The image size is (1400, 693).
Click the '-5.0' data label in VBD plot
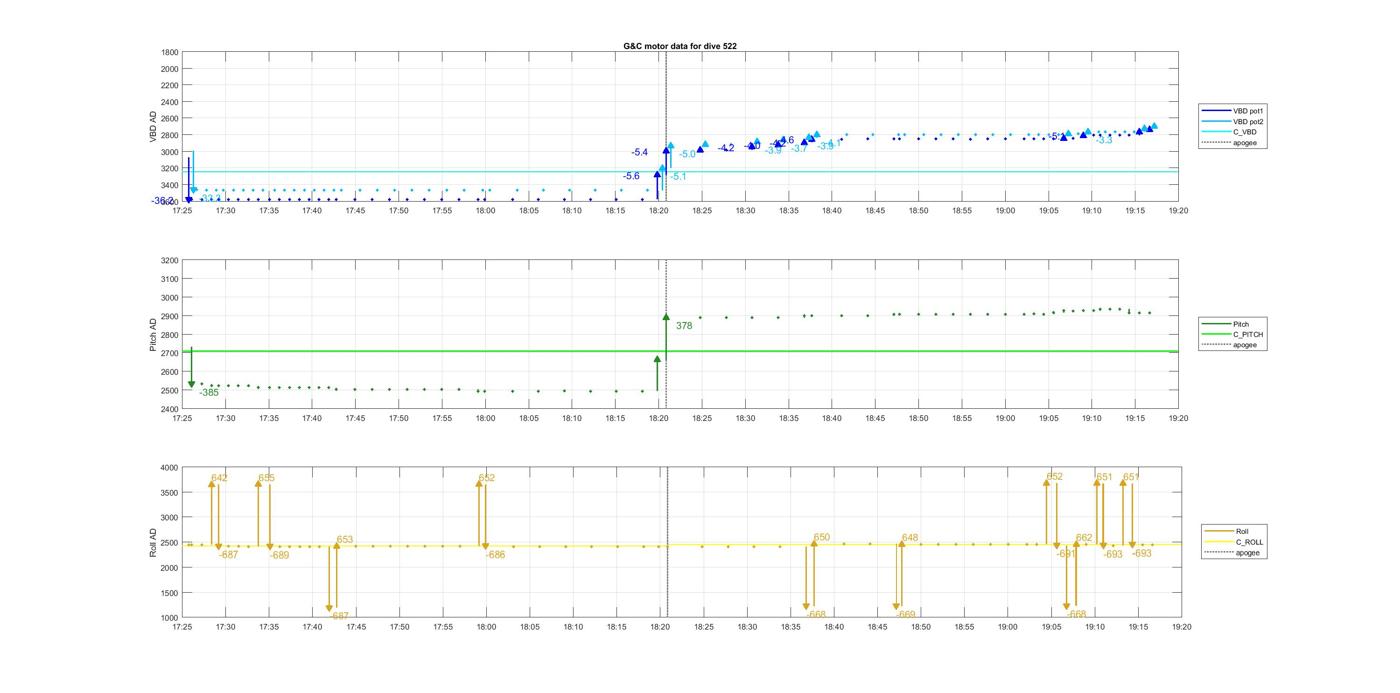(687, 154)
